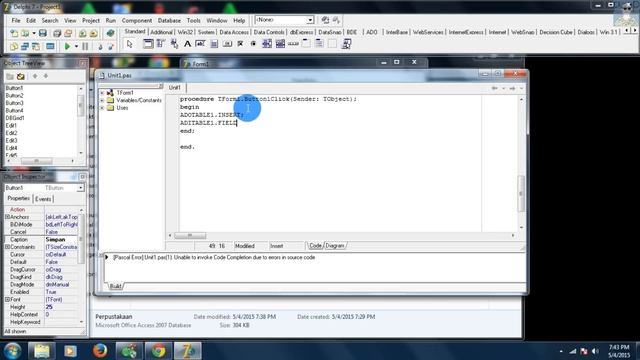Pick the PopupMenu component in palette

(x=174, y=44)
